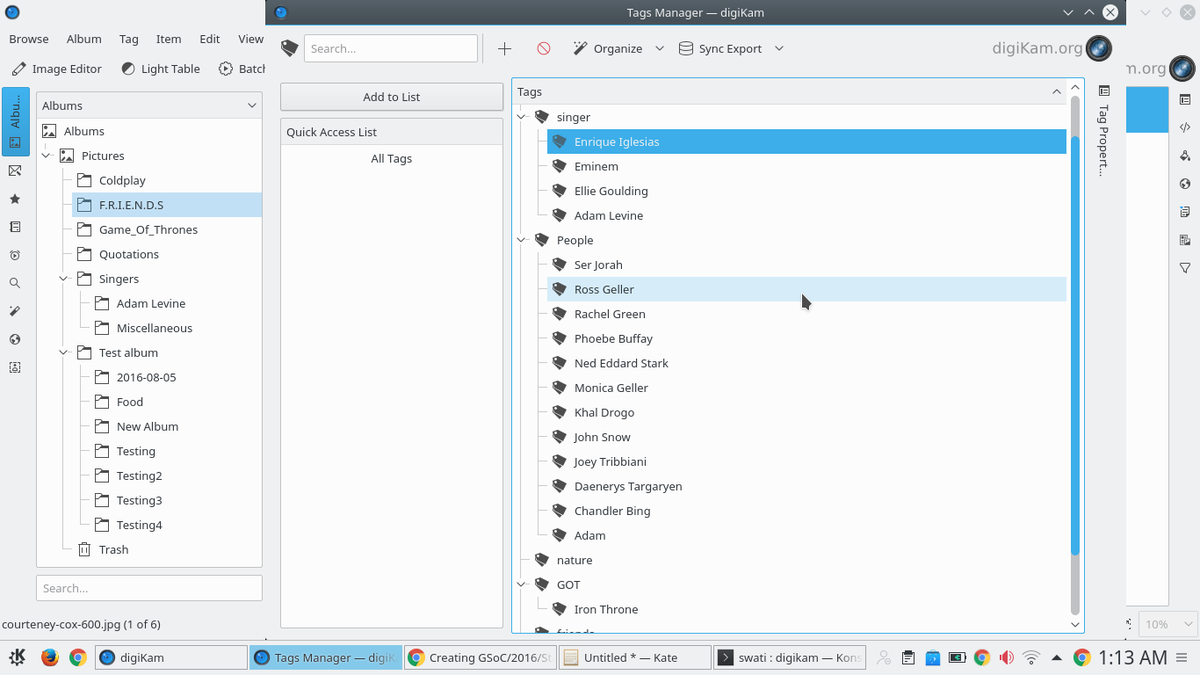Click the magnifier Search icon in left sidebar
This screenshot has width=1200, height=675.
point(15,283)
